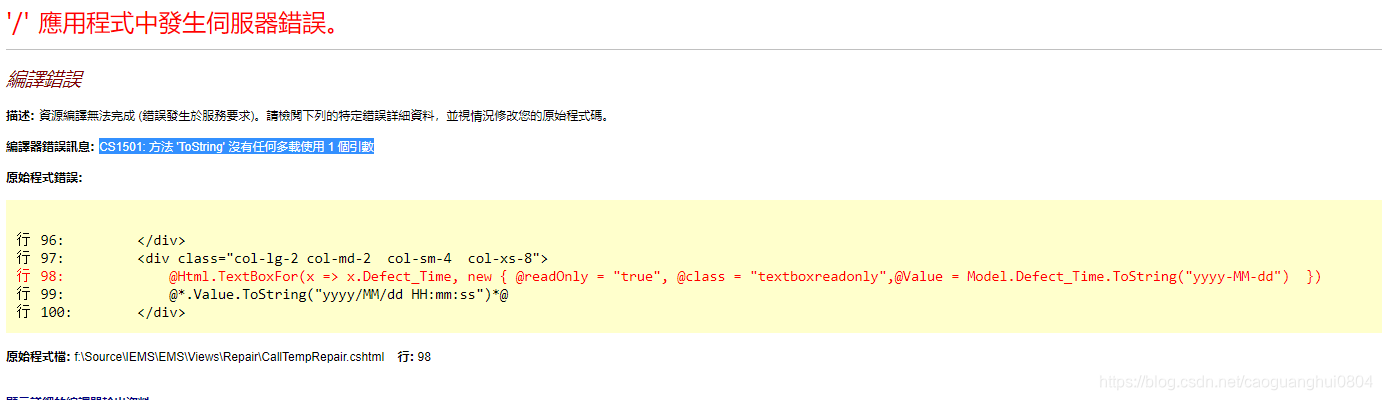1382x400 pixels.
Task: Click source file path CallTempRepair.cshtml
Action: tap(229, 356)
